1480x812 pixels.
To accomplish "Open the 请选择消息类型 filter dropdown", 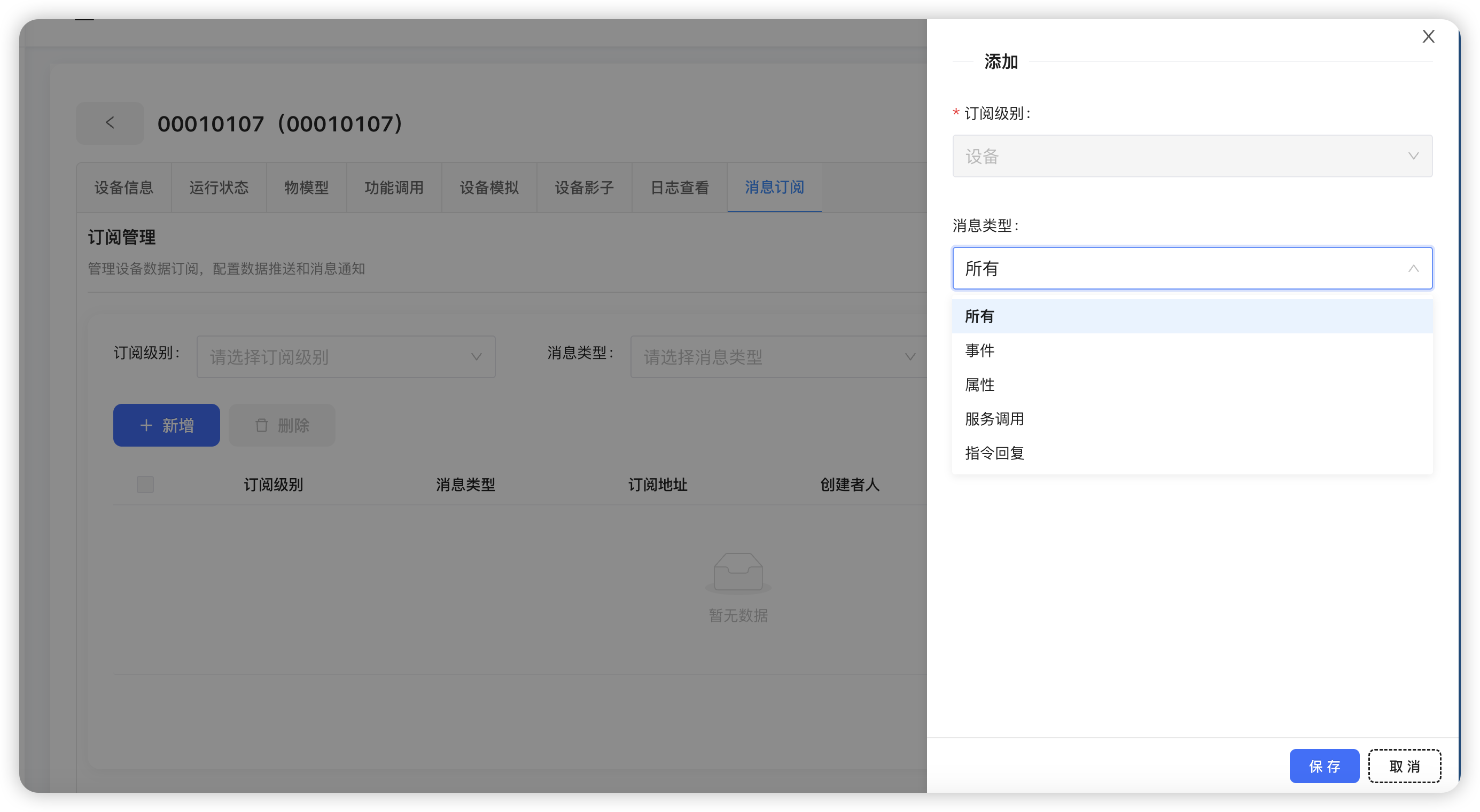I will click(779, 357).
